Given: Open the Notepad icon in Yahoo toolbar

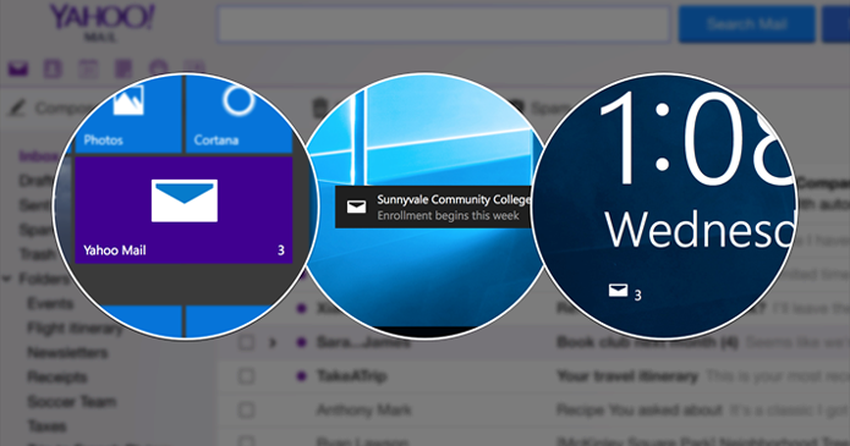Looking at the screenshot, I should point(123,69).
